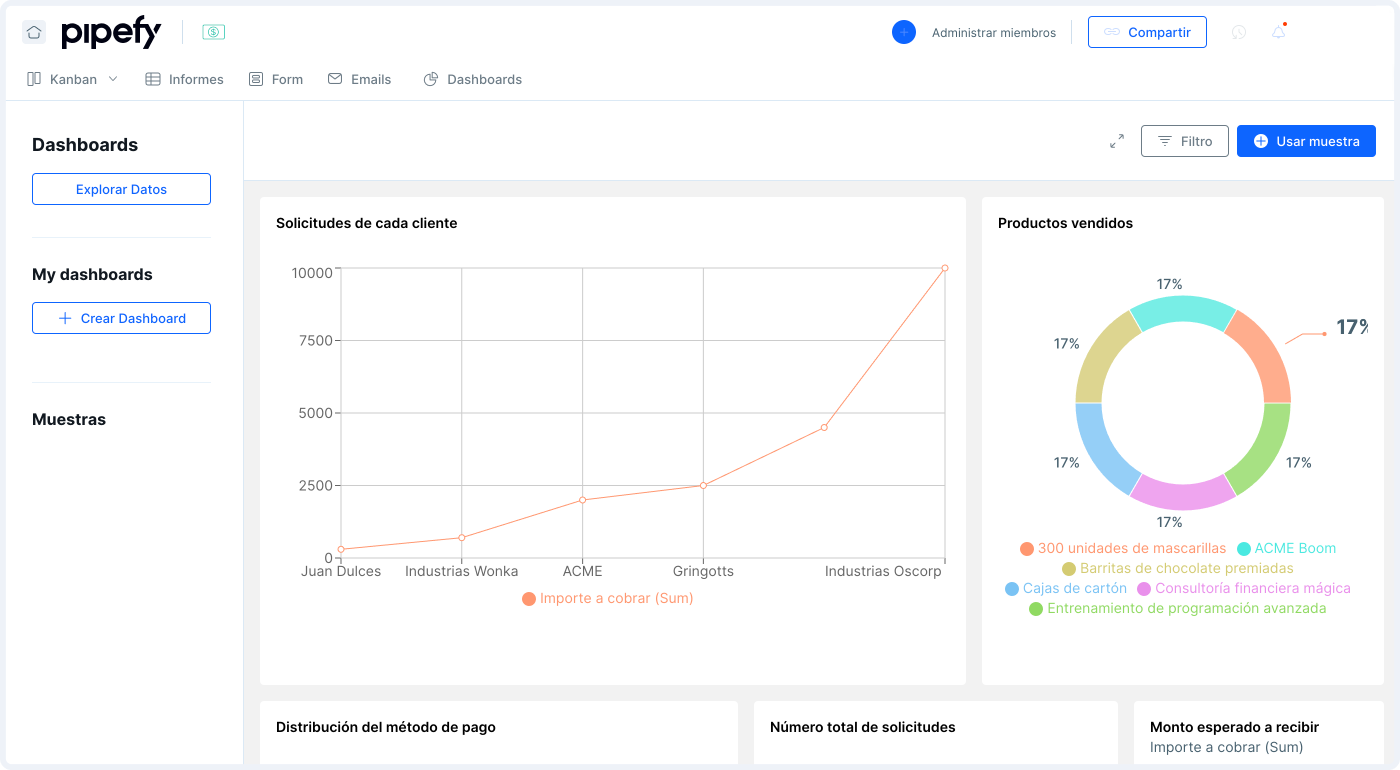
Task: Switch to the Informes tab
Action: tap(185, 79)
